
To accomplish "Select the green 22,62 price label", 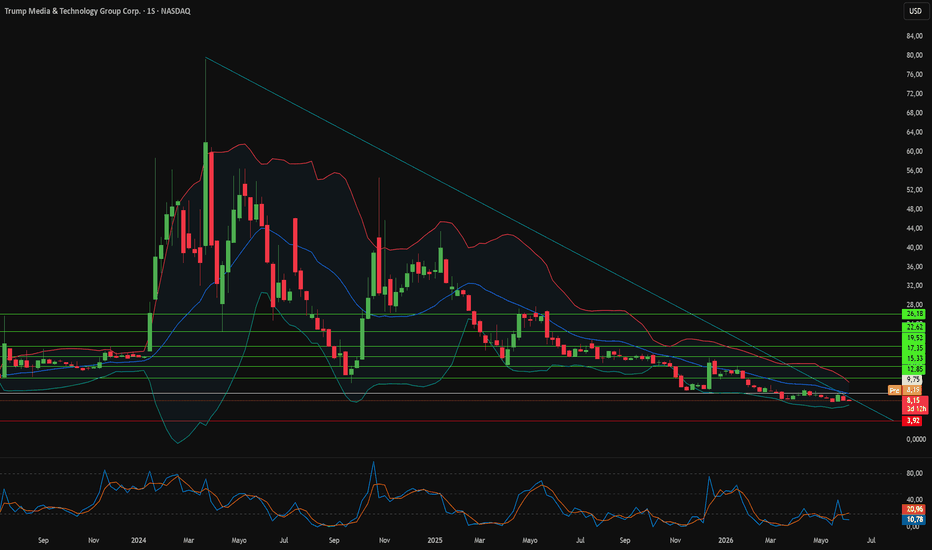I will point(914,327).
